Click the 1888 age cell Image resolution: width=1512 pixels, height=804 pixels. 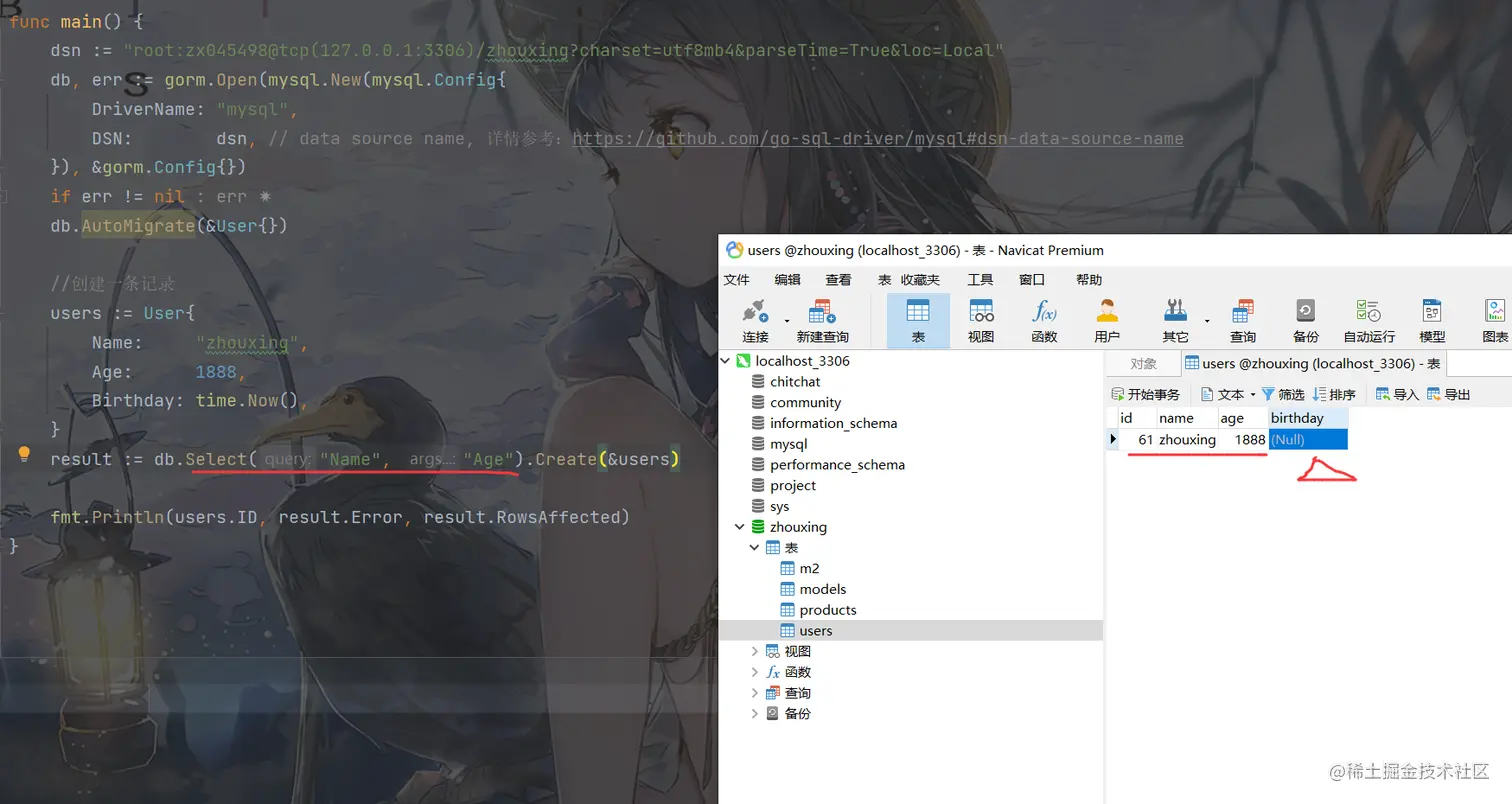click(1243, 440)
